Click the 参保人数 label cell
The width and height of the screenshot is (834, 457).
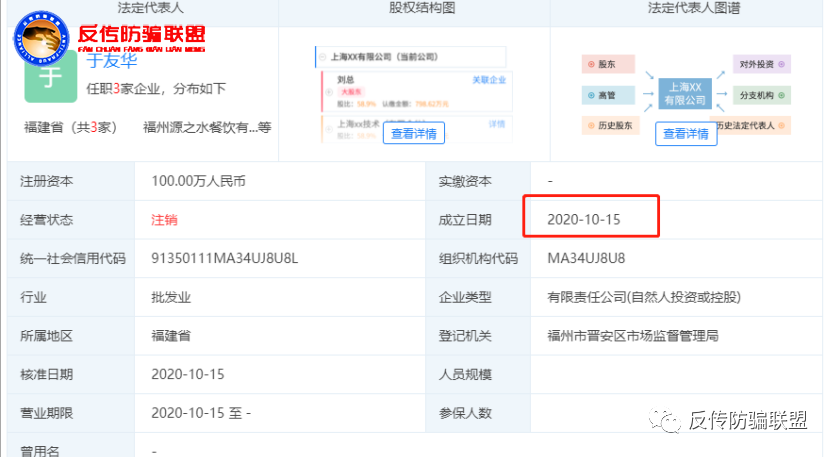point(478,413)
